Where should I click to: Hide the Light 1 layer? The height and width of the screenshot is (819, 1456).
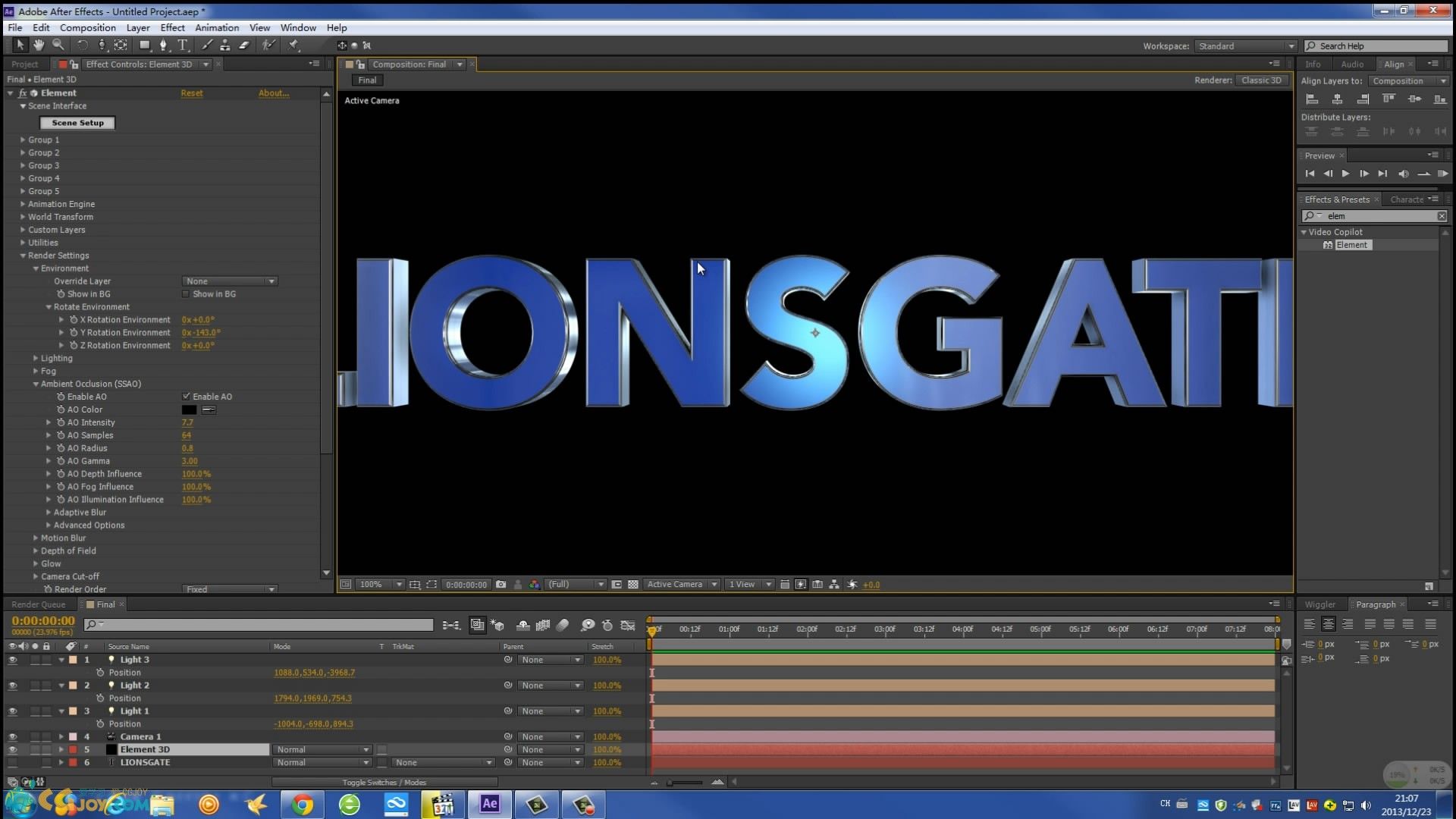[x=12, y=711]
